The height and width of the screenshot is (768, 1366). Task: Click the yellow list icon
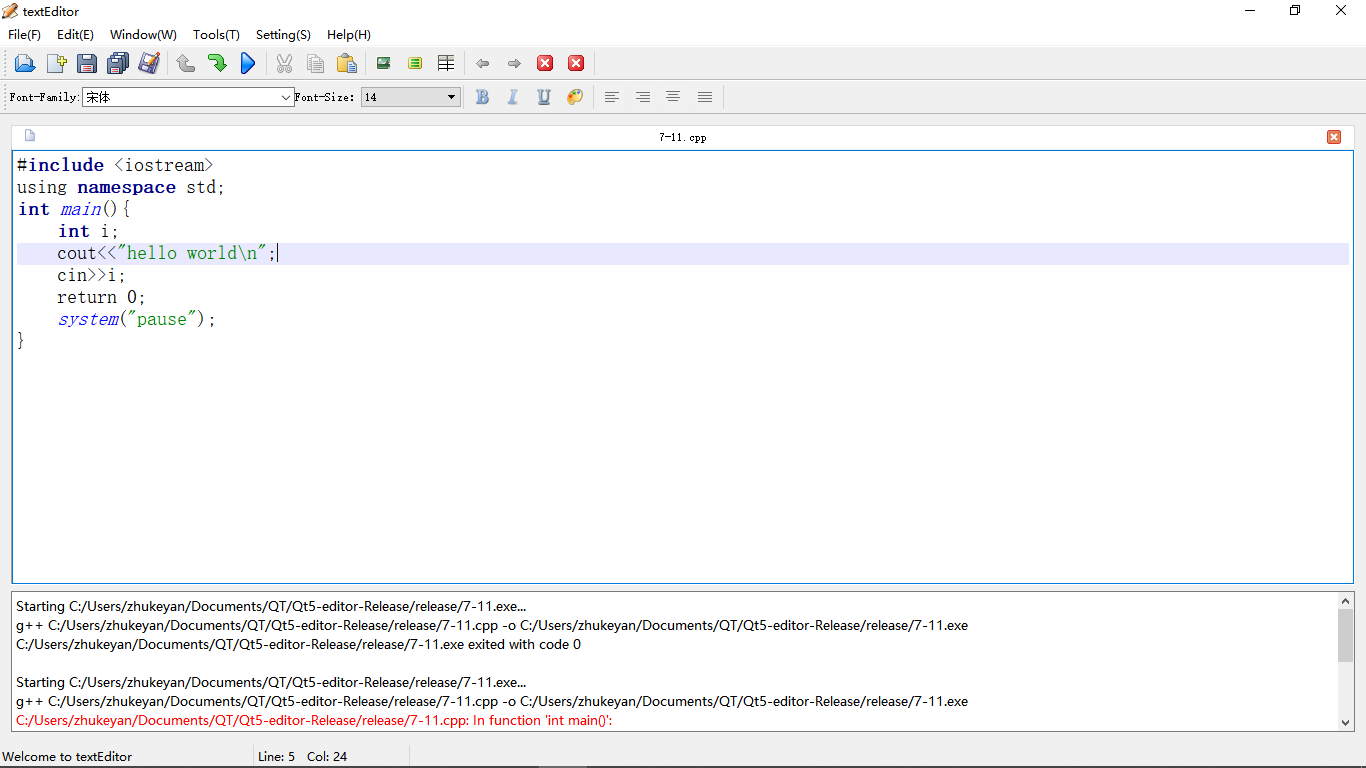coord(415,63)
